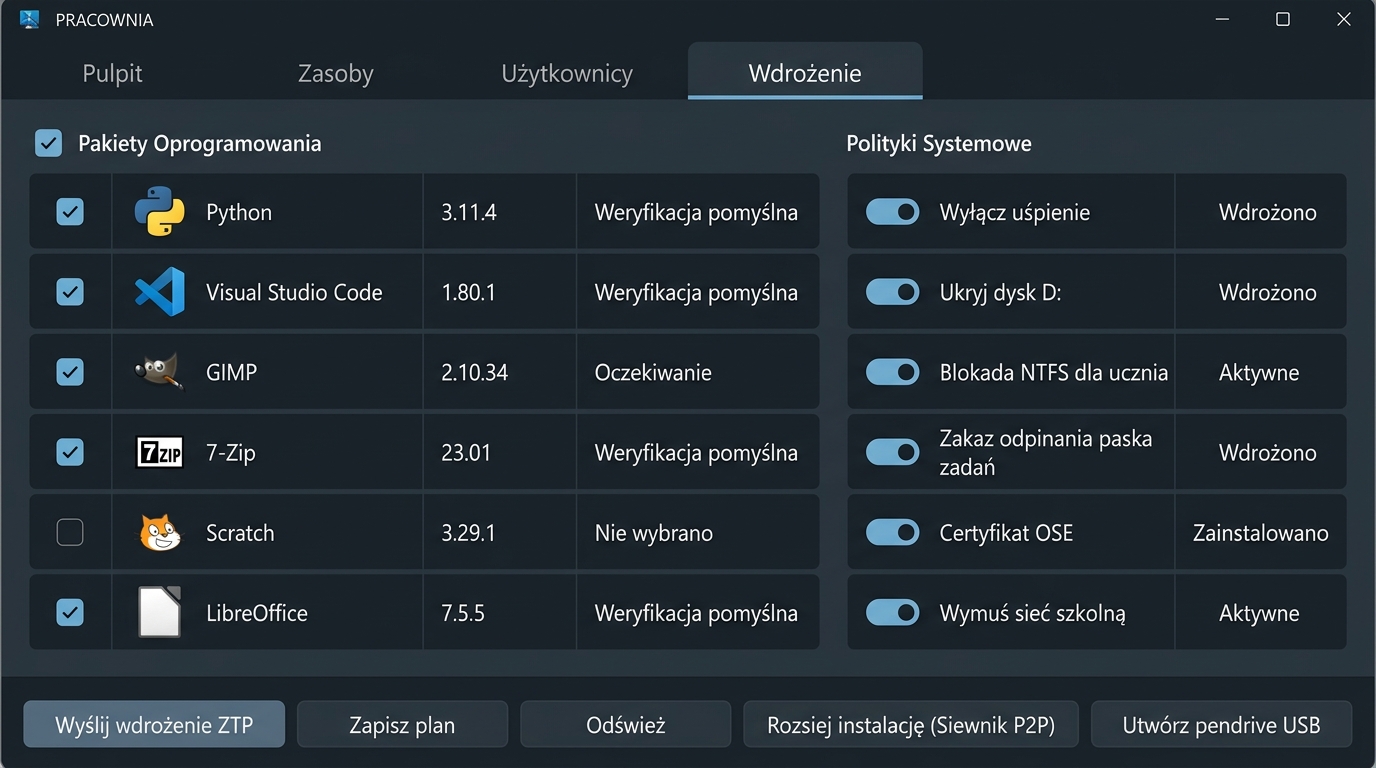Deselect the GIMP package checkbox
This screenshot has height=768, width=1376.
pyautogui.click(x=70, y=372)
